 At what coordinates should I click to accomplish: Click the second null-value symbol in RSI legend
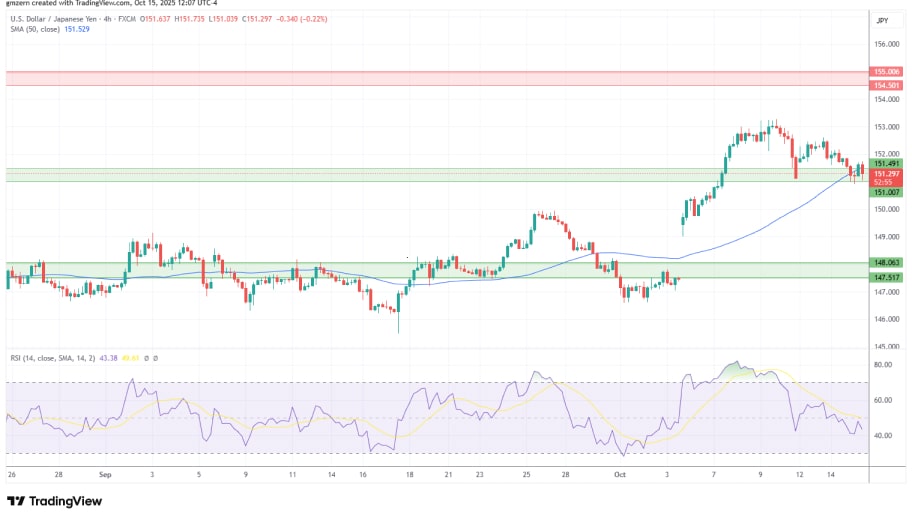point(156,357)
